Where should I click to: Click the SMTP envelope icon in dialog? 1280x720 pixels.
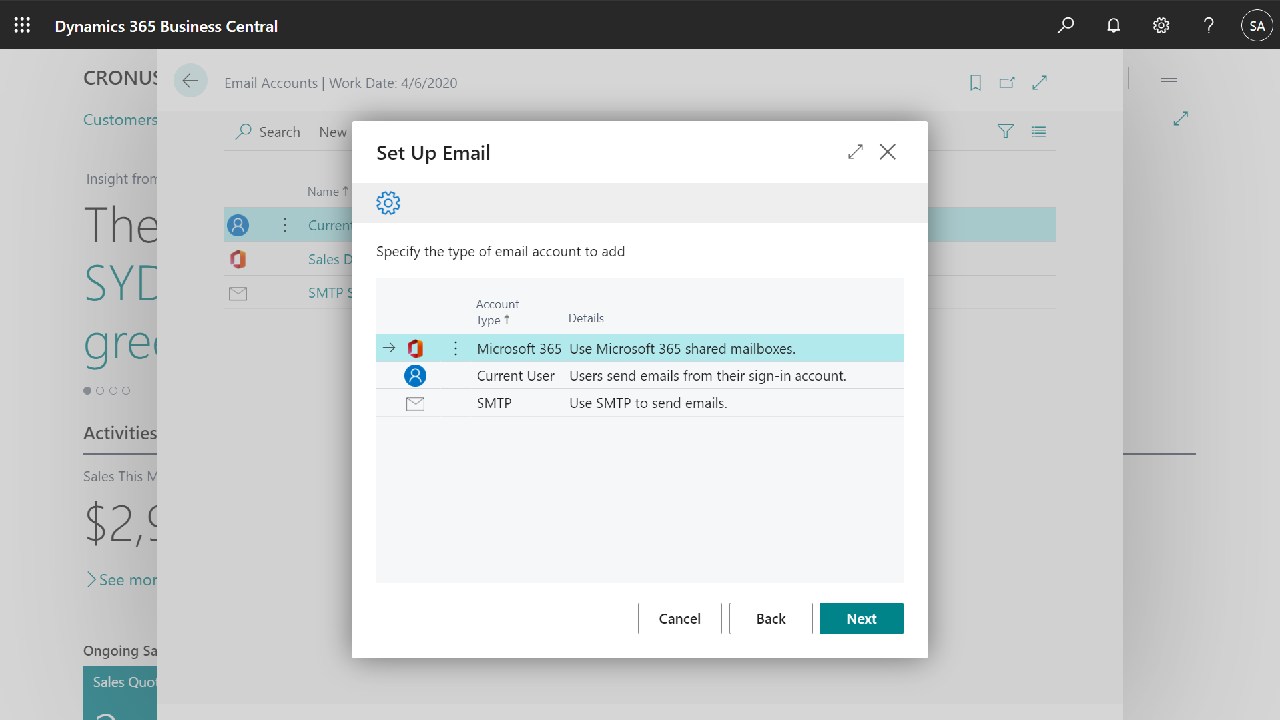click(x=415, y=404)
